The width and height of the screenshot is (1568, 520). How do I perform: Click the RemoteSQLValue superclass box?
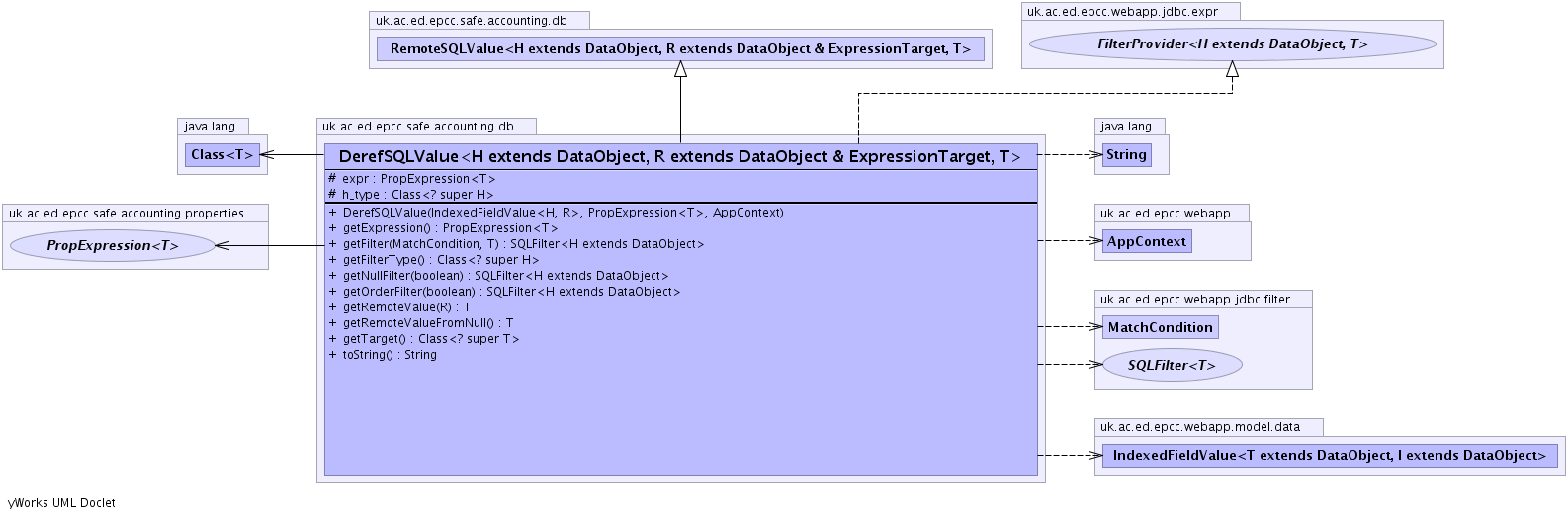click(680, 49)
